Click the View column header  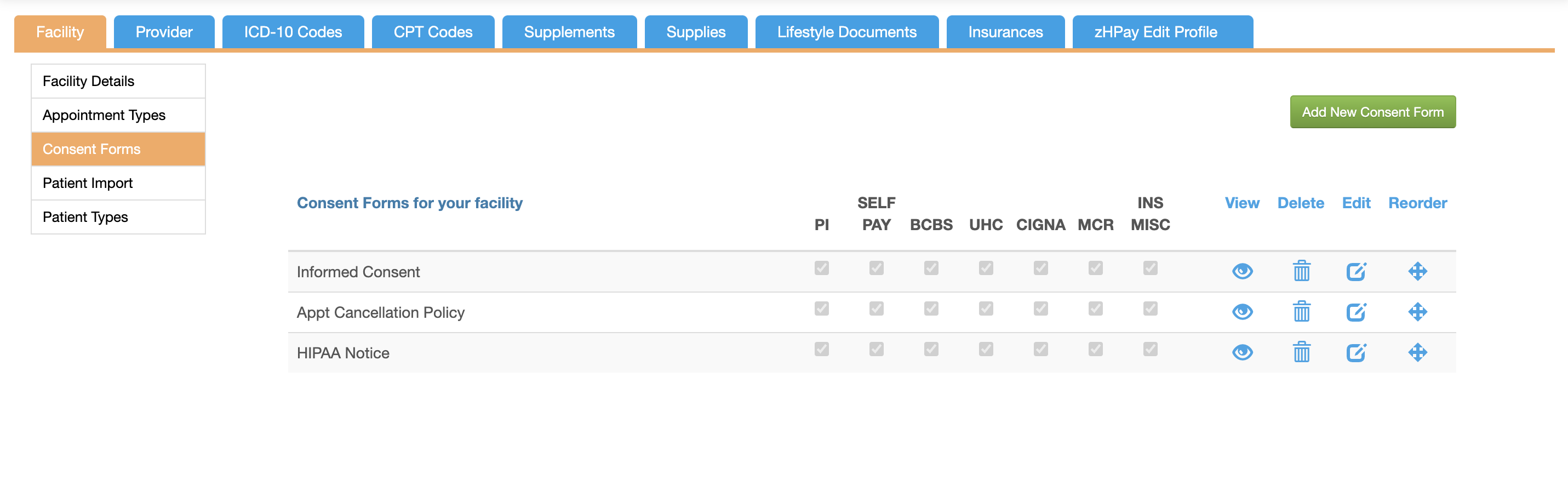pyautogui.click(x=1241, y=203)
